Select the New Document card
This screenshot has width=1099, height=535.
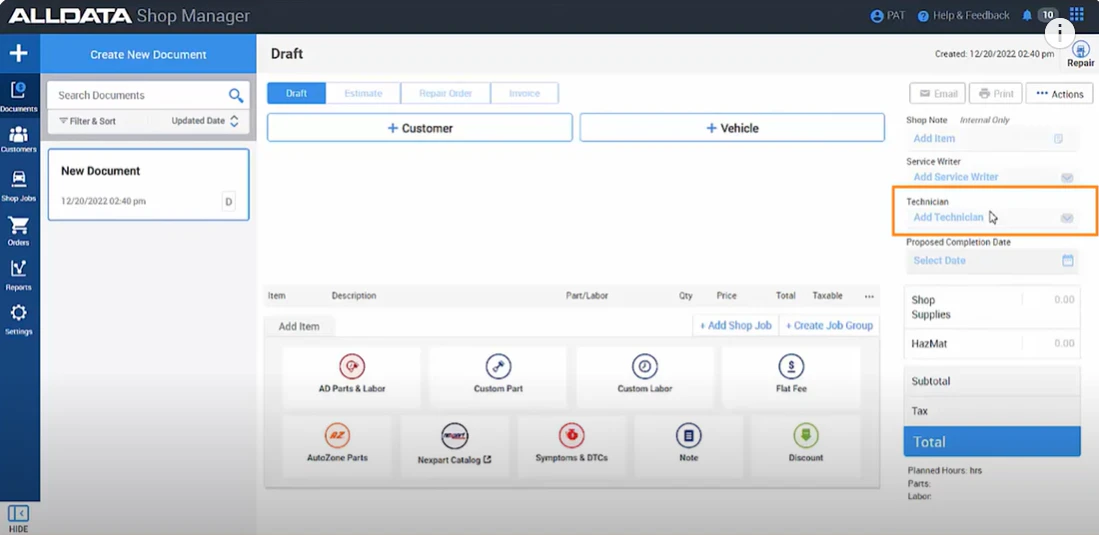pos(149,185)
